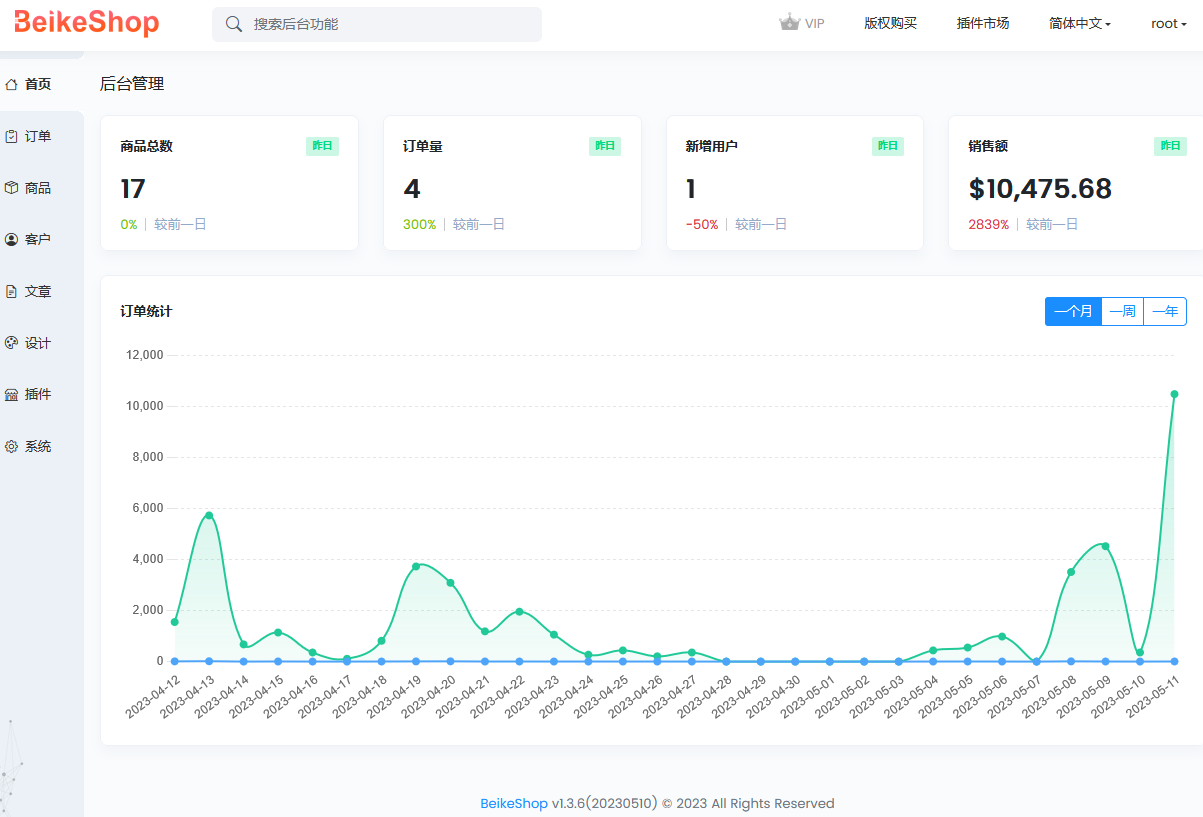Click the orders clipboard icon

(x=12, y=136)
